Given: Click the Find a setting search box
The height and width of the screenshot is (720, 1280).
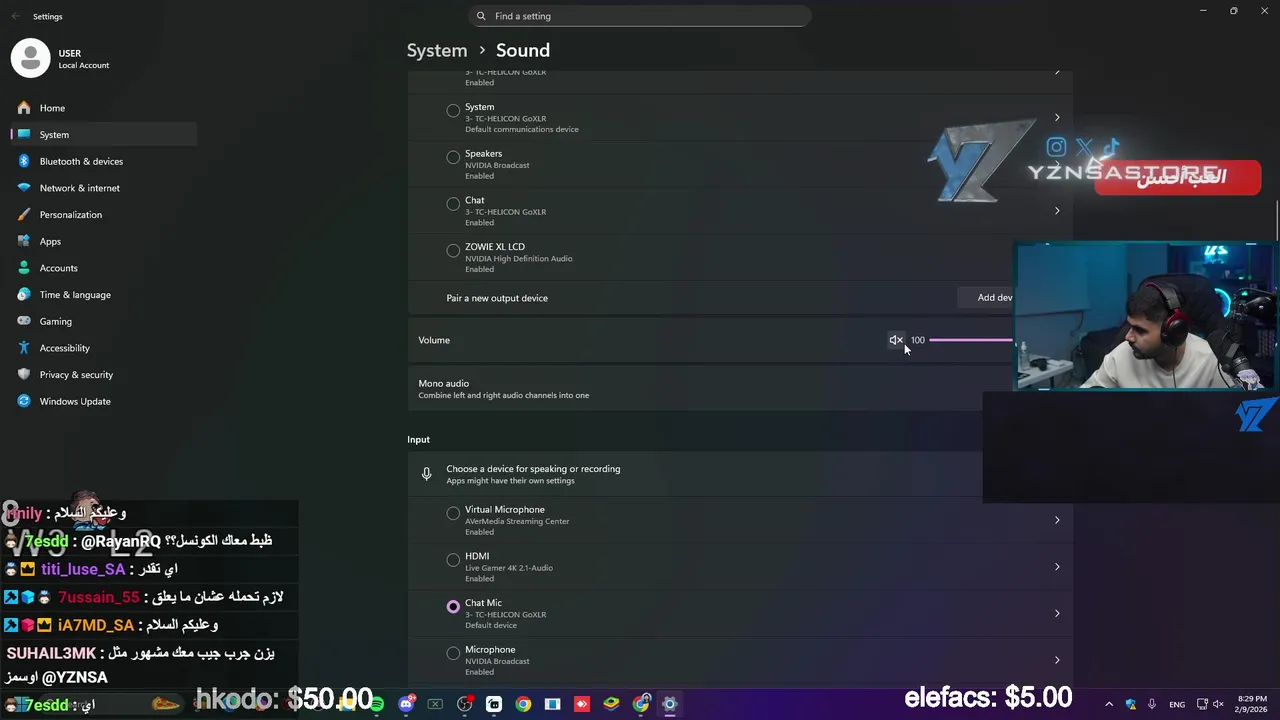Looking at the screenshot, I should [x=640, y=16].
